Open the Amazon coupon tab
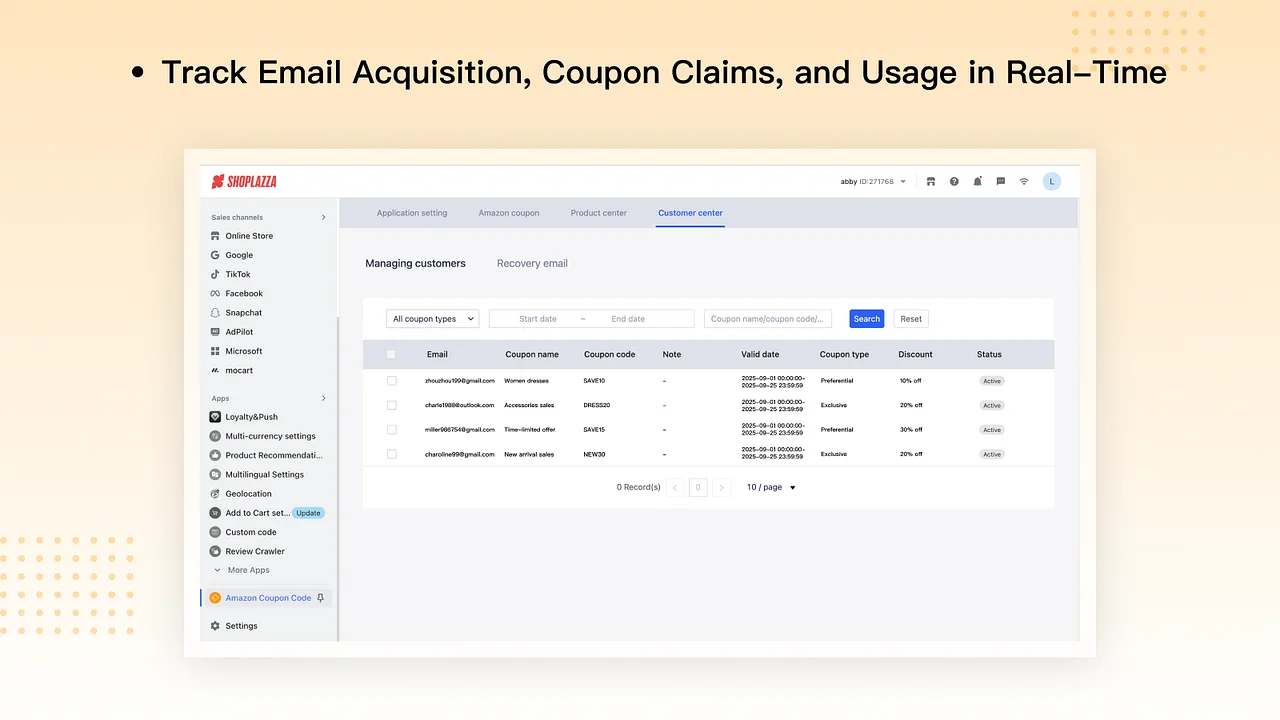The image size is (1280, 720). [x=509, y=213]
